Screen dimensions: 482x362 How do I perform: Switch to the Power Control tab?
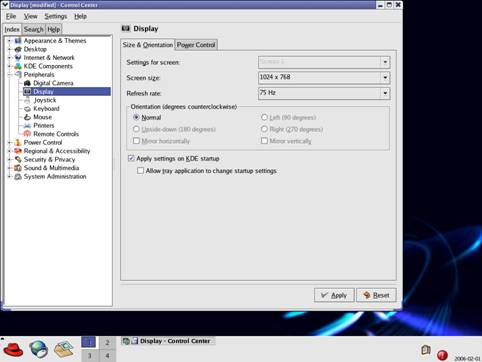pyautogui.click(x=196, y=45)
